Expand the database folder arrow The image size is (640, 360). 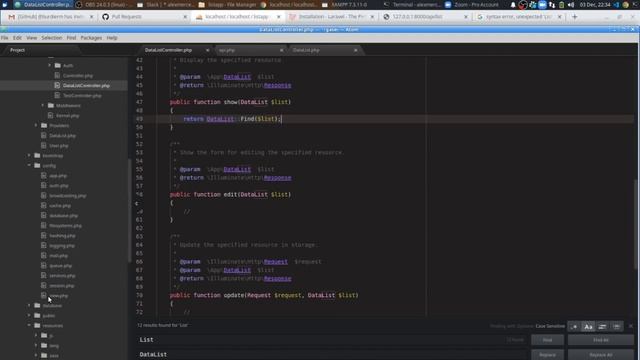click(29, 305)
